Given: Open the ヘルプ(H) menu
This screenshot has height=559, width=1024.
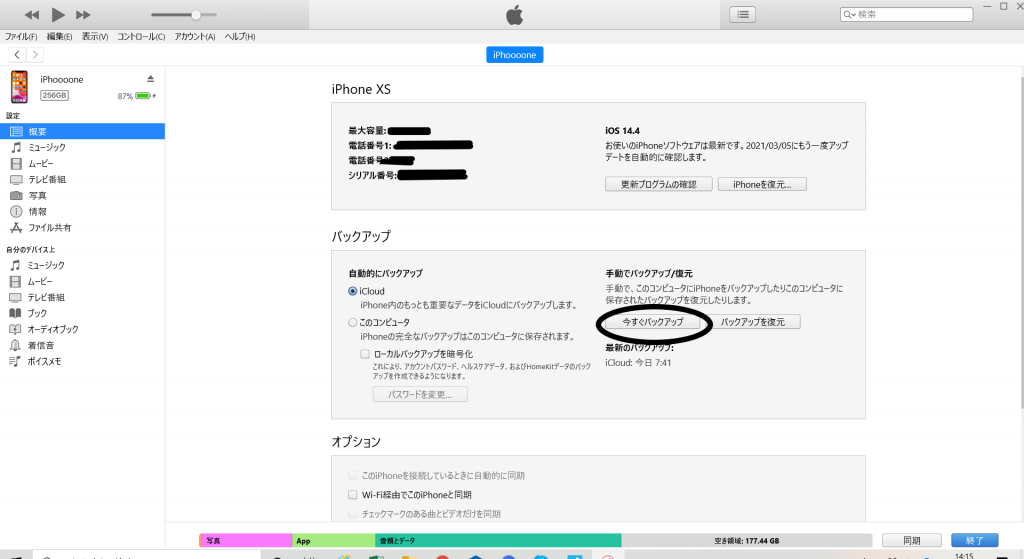Looking at the screenshot, I should pyautogui.click(x=240, y=37).
